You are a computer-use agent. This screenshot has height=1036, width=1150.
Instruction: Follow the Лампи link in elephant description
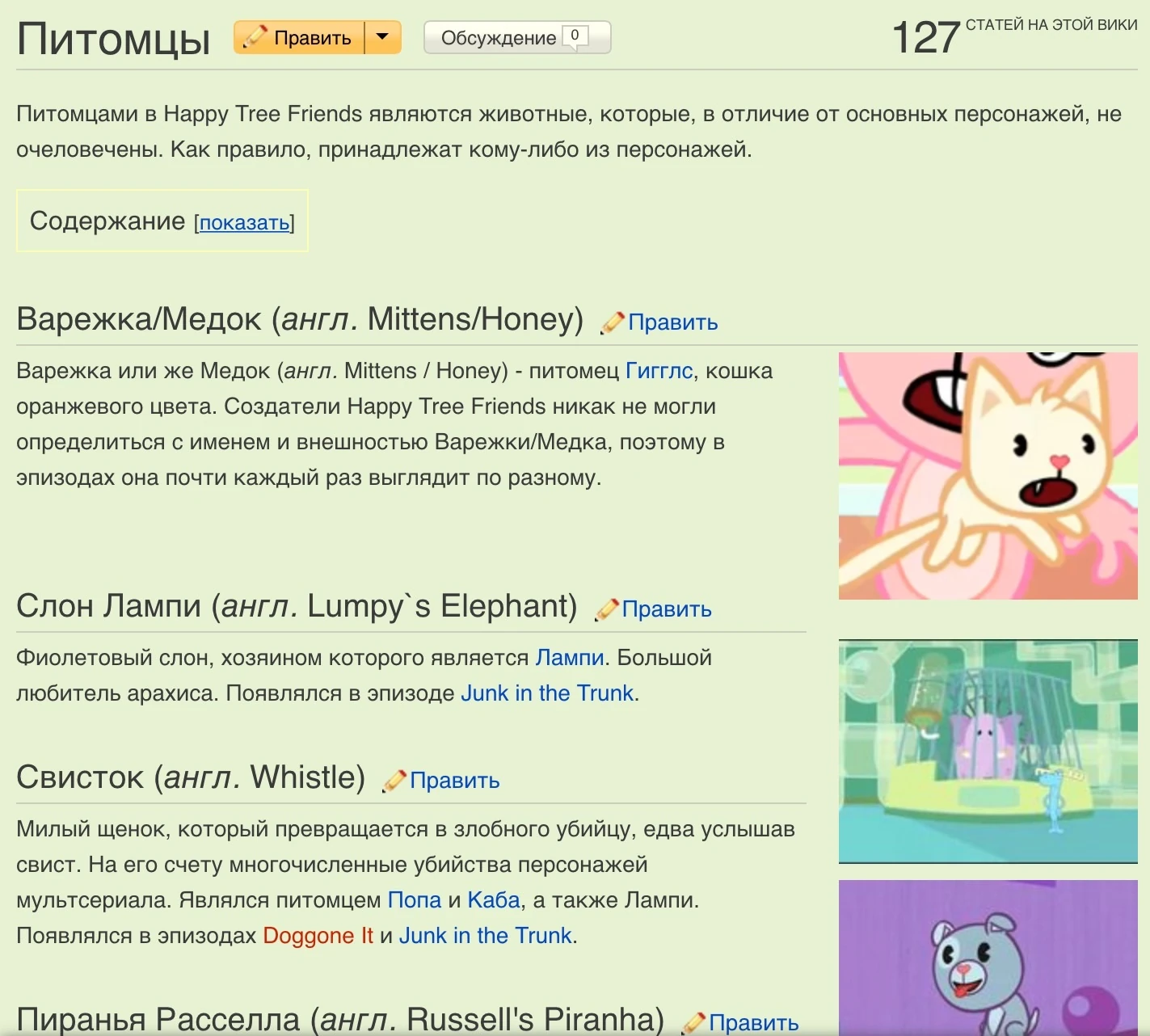[570, 658]
